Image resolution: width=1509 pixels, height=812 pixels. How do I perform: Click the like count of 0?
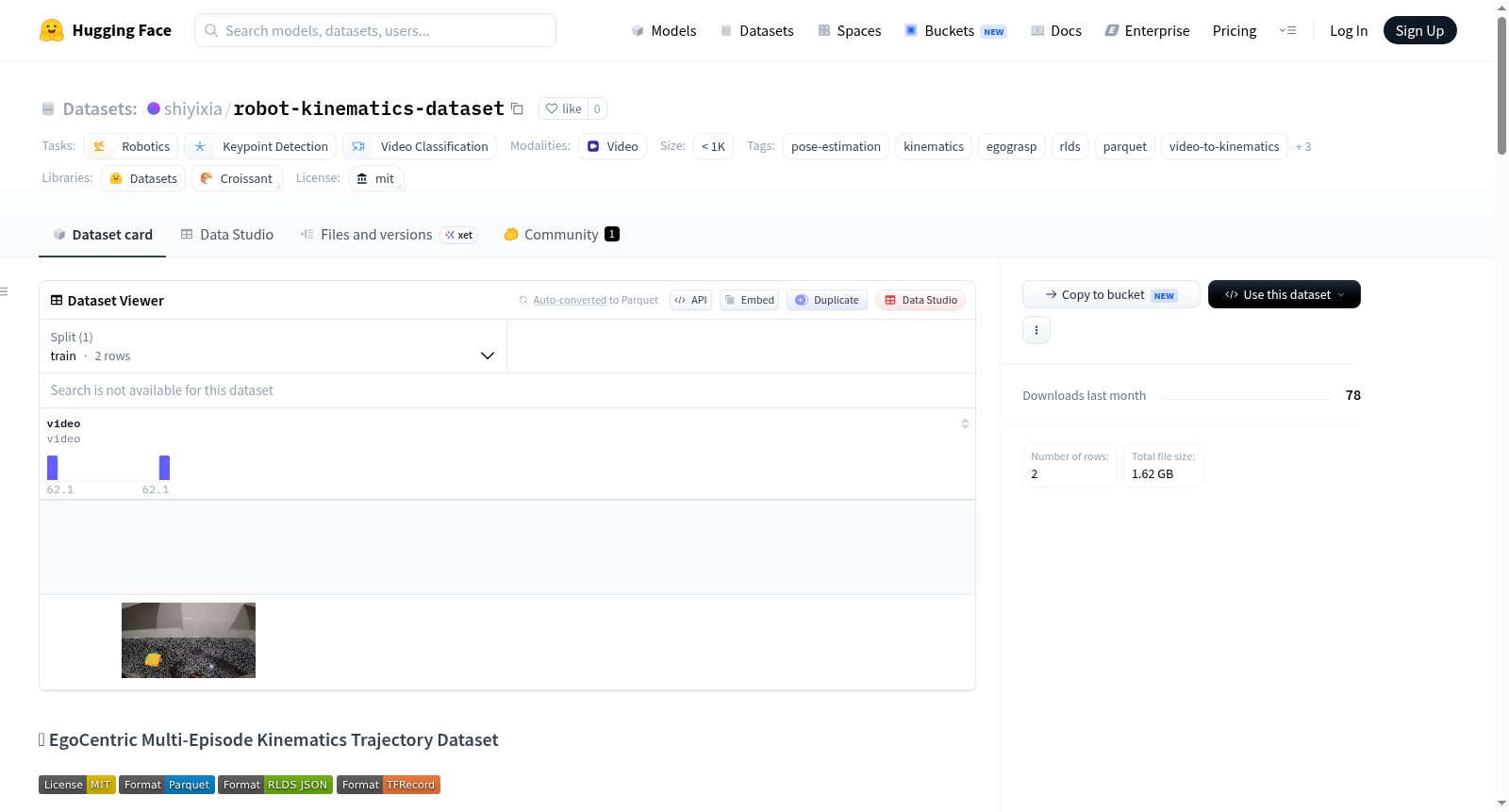tap(597, 108)
